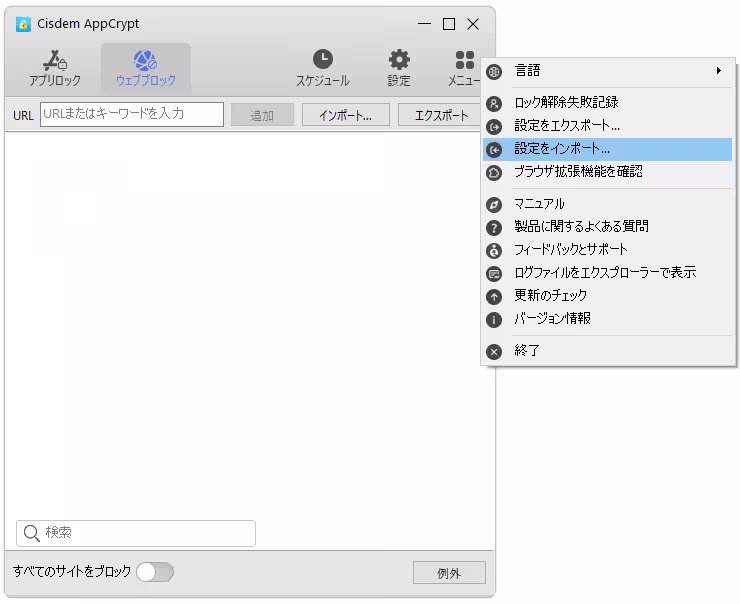Click the magnifier icon in 検索 box
Image resolution: width=740 pixels, height=604 pixels.
pos(32,533)
